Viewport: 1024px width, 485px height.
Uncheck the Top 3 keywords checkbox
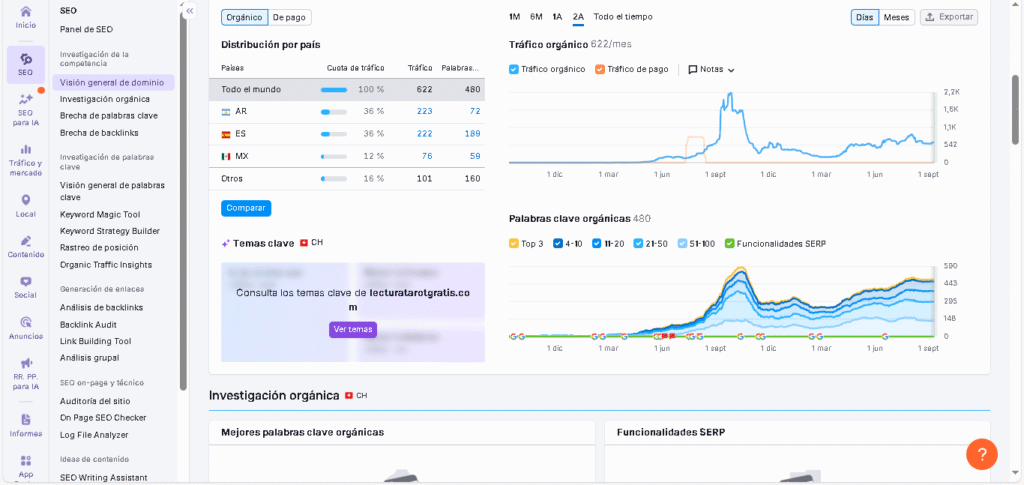[514, 243]
